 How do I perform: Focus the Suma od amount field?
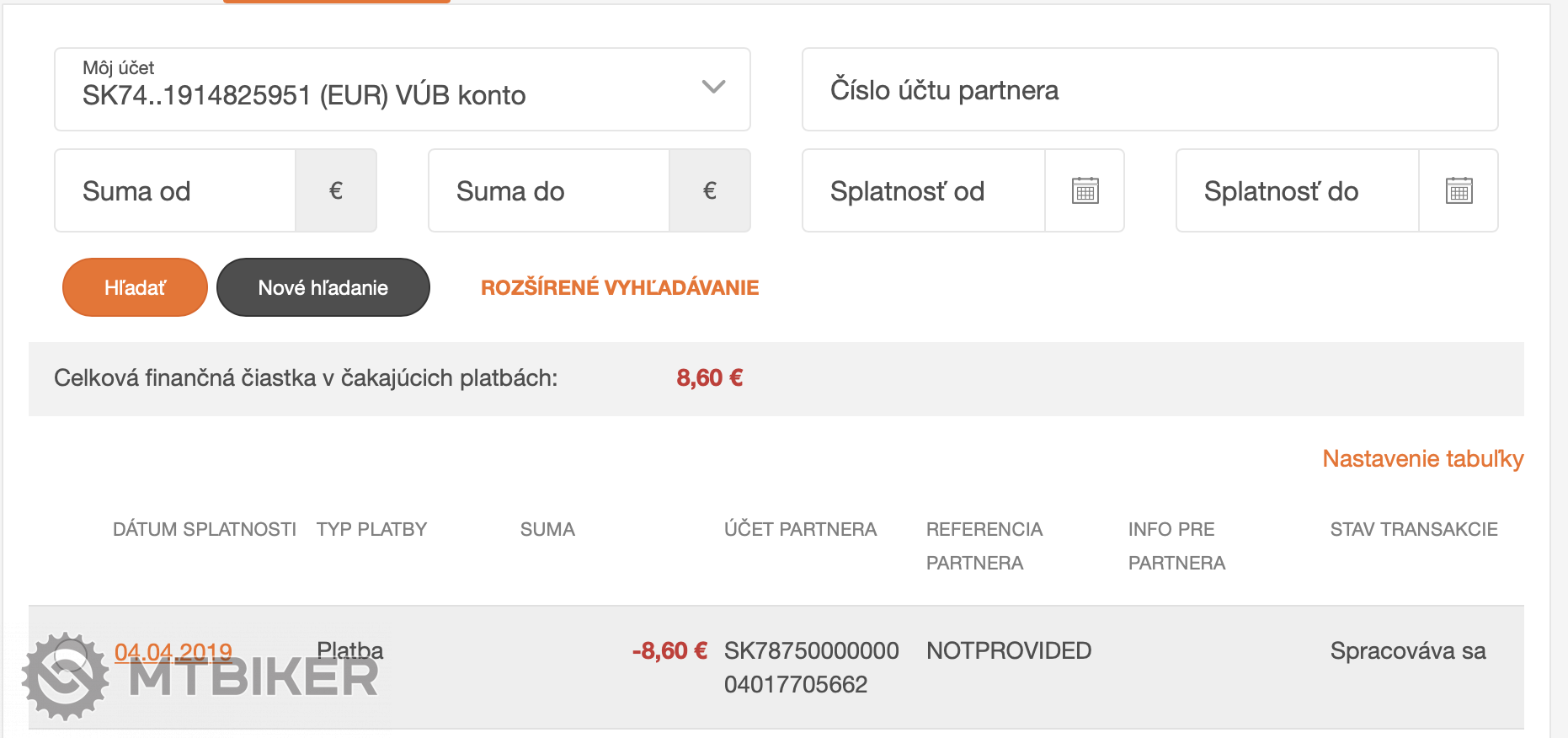(x=175, y=190)
